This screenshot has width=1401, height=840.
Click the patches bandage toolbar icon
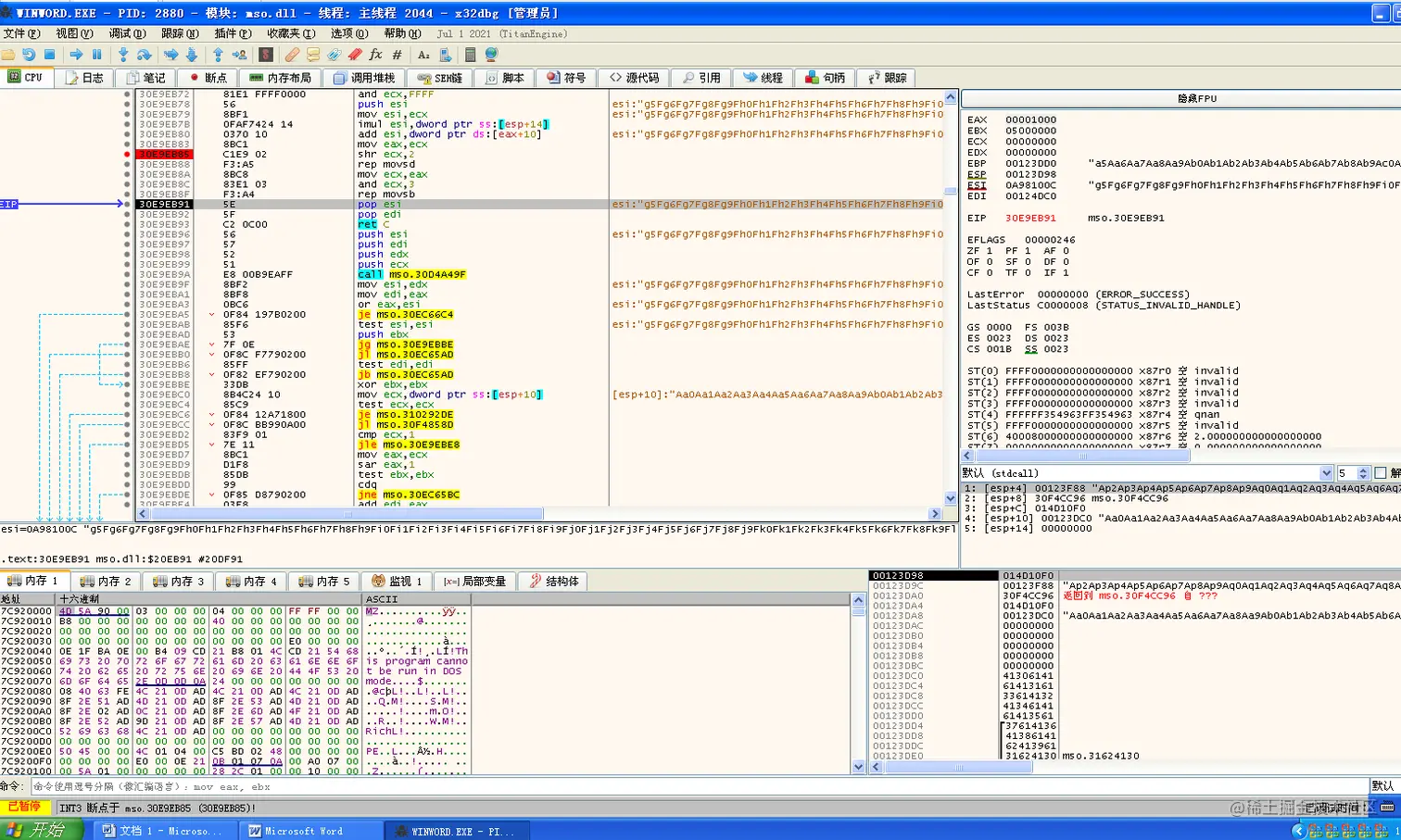click(x=292, y=55)
